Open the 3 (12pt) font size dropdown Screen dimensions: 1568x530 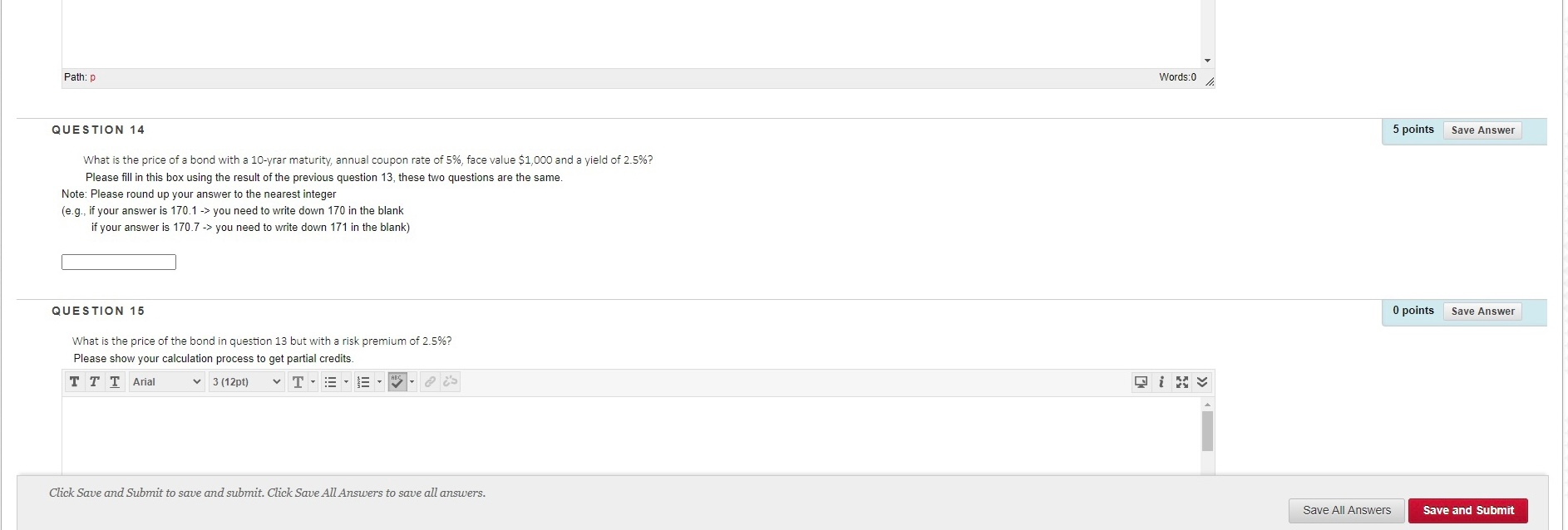coord(246,382)
